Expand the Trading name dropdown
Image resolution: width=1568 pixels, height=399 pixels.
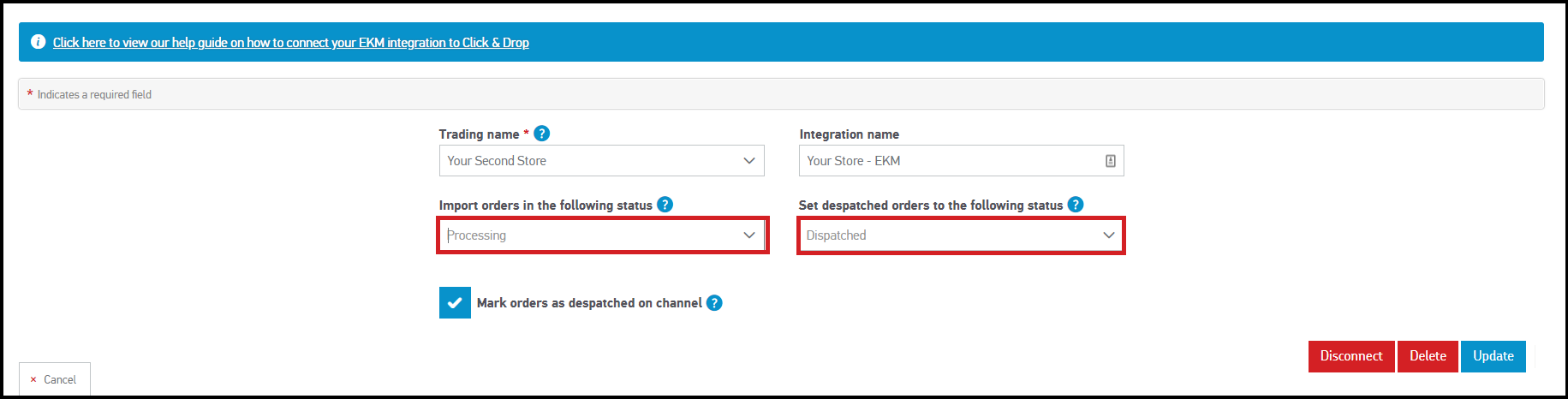click(x=601, y=161)
